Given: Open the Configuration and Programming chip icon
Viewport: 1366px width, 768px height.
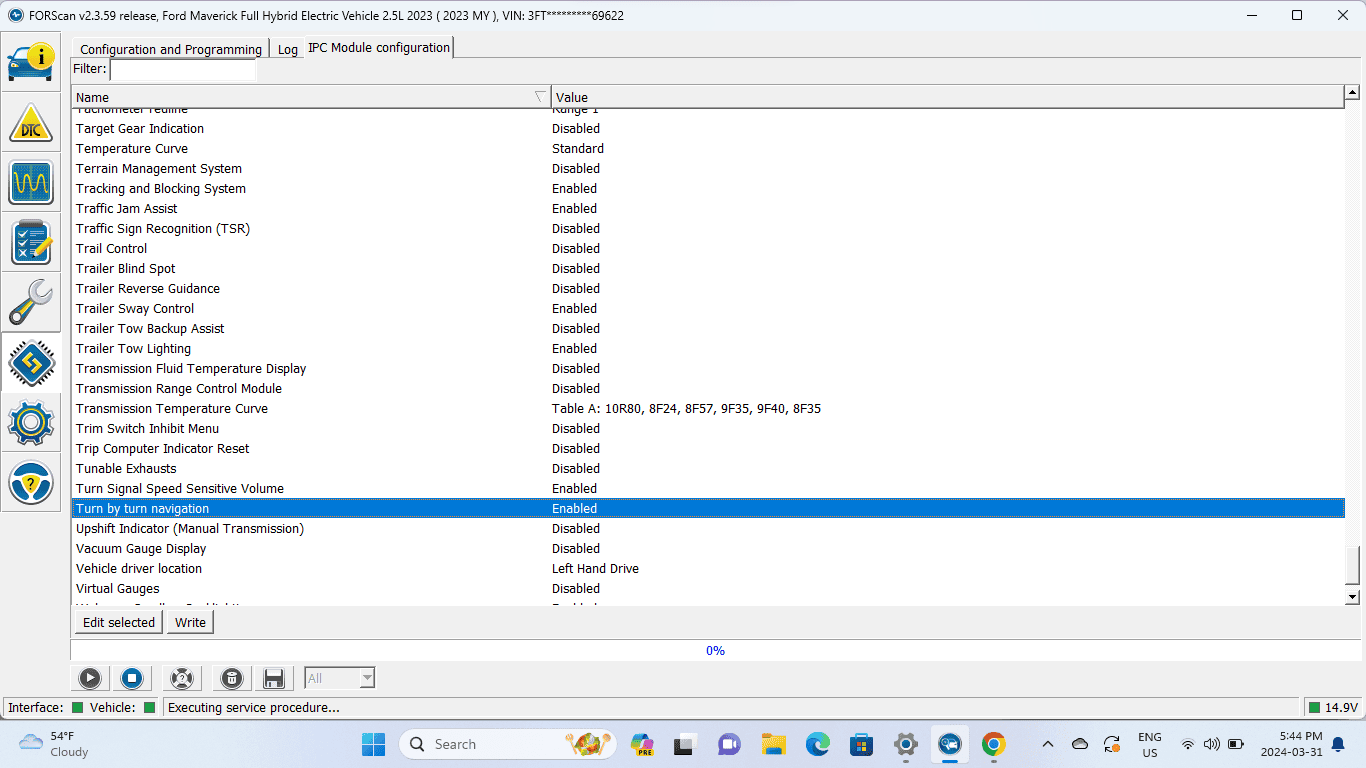Looking at the screenshot, I should point(31,362).
